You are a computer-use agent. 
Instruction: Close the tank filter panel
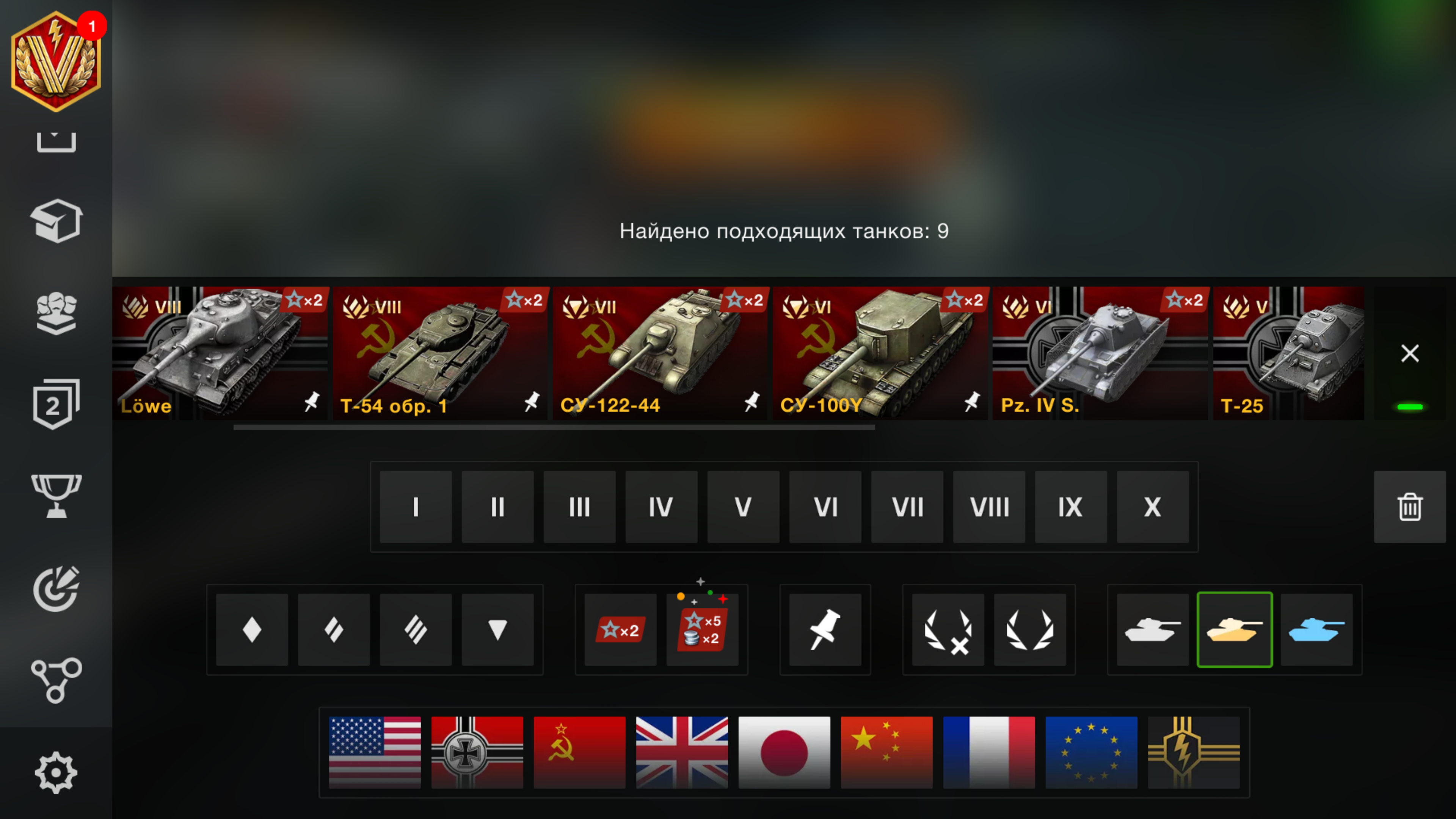(1410, 353)
